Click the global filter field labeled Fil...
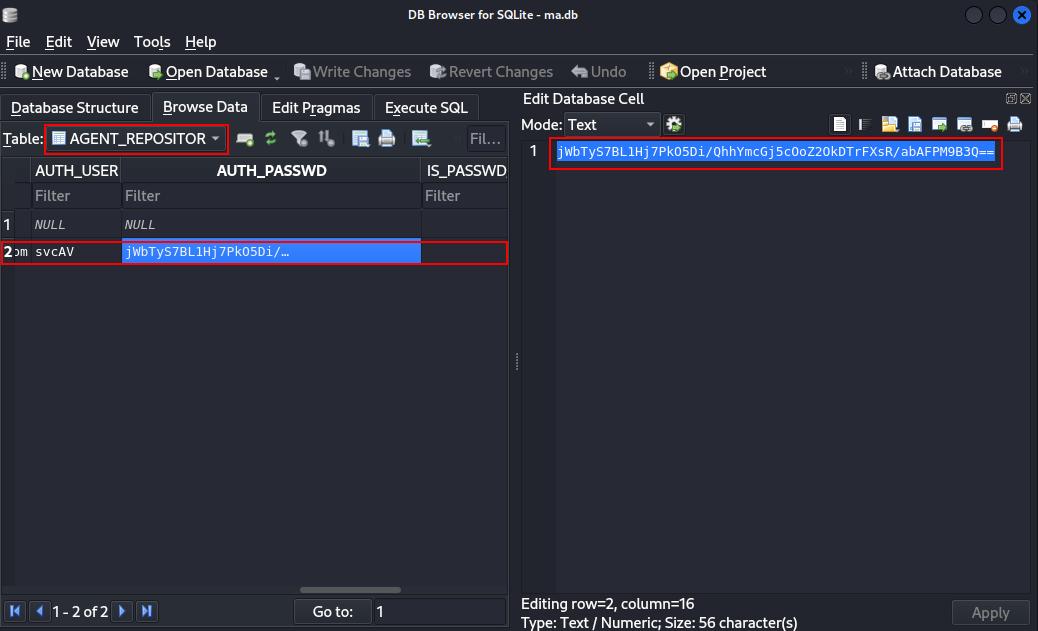 [x=485, y=138]
